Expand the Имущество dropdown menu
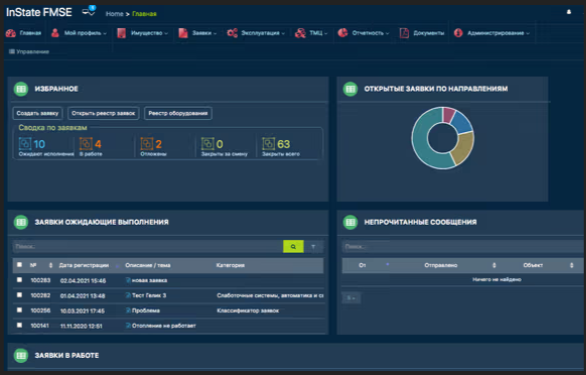 coord(166,33)
